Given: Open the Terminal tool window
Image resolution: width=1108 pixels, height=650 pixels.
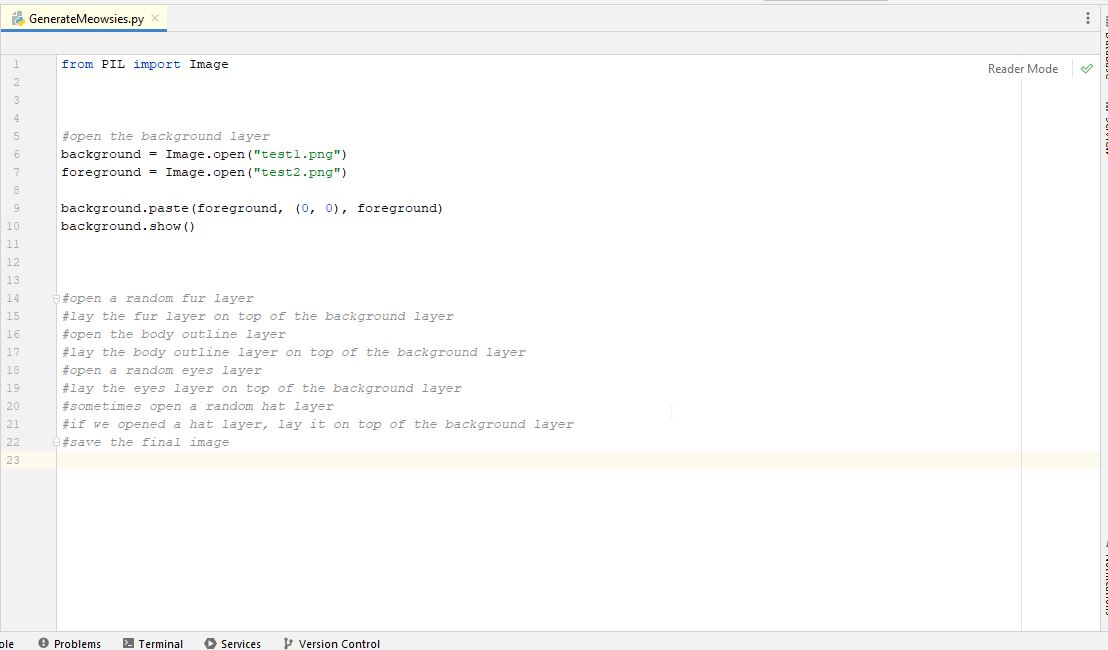Looking at the screenshot, I should pyautogui.click(x=153, y=643).
